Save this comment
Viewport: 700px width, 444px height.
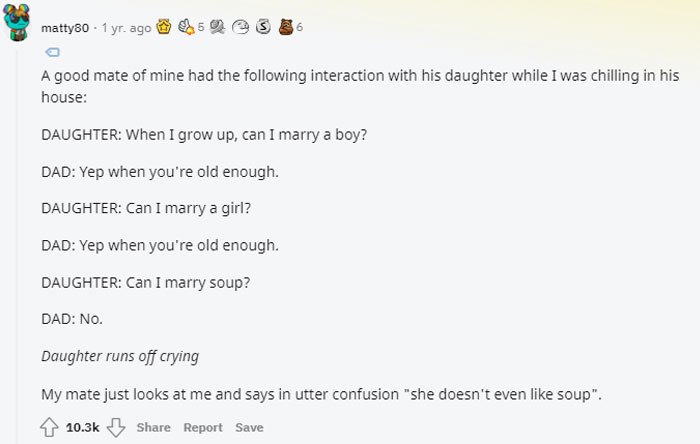[249, 427]
